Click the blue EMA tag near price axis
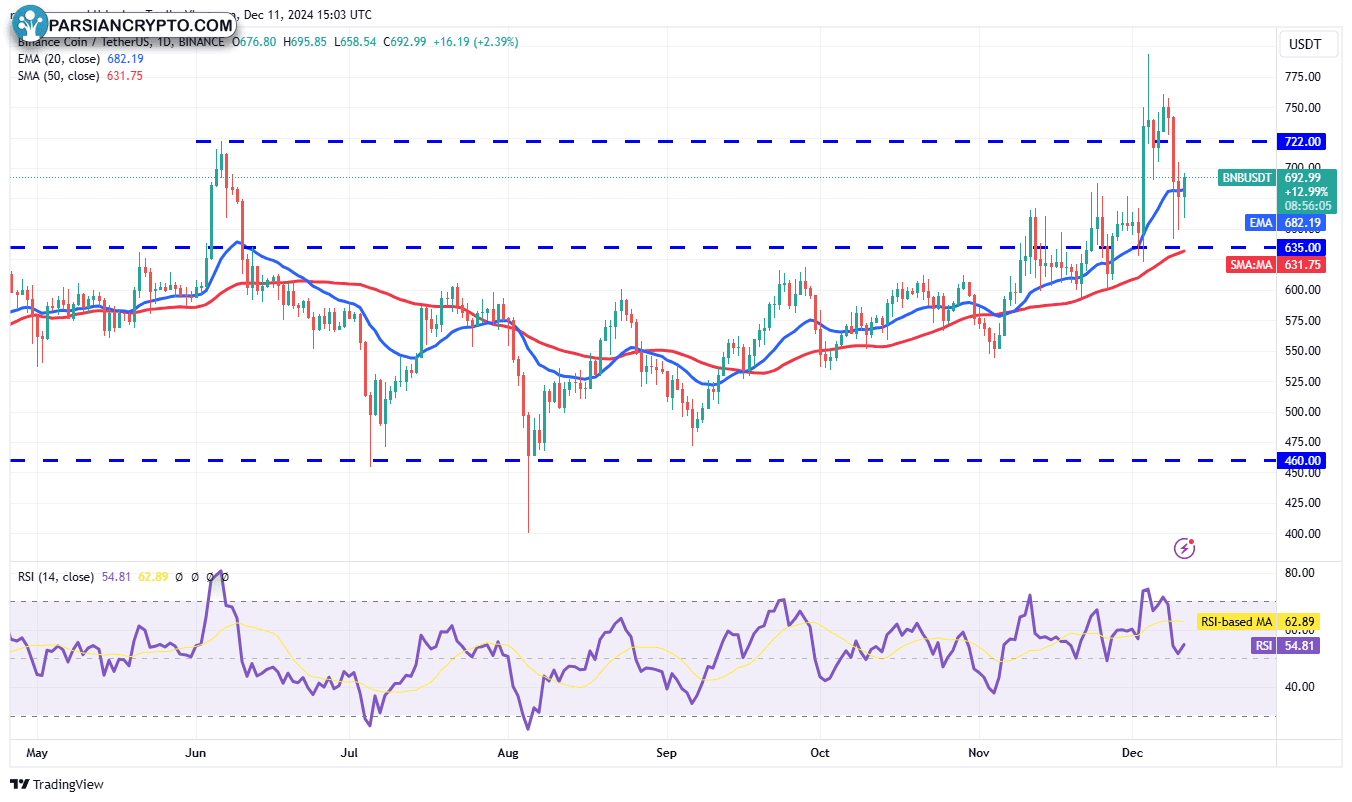 1259,222
